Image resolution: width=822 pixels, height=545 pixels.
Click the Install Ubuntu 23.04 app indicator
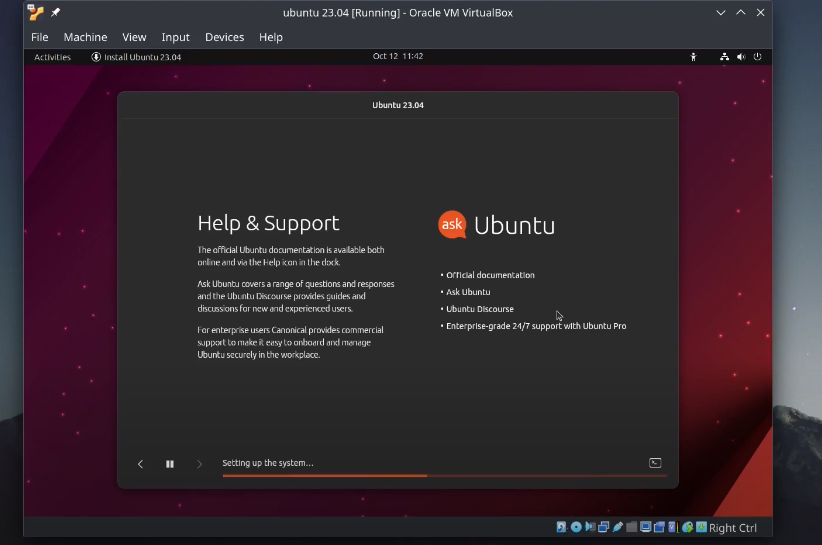(x=136, y=57)
